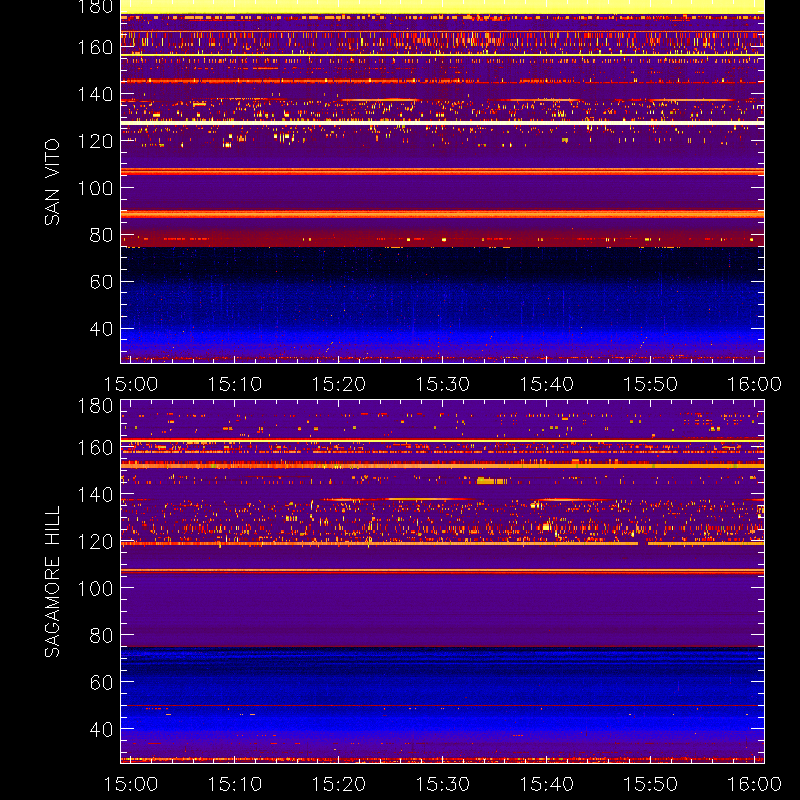Viewport: 800px width, 800px height.
Task: Click the 15:10 time label under Sagamore Hill plot
Action: click(235, 784)
